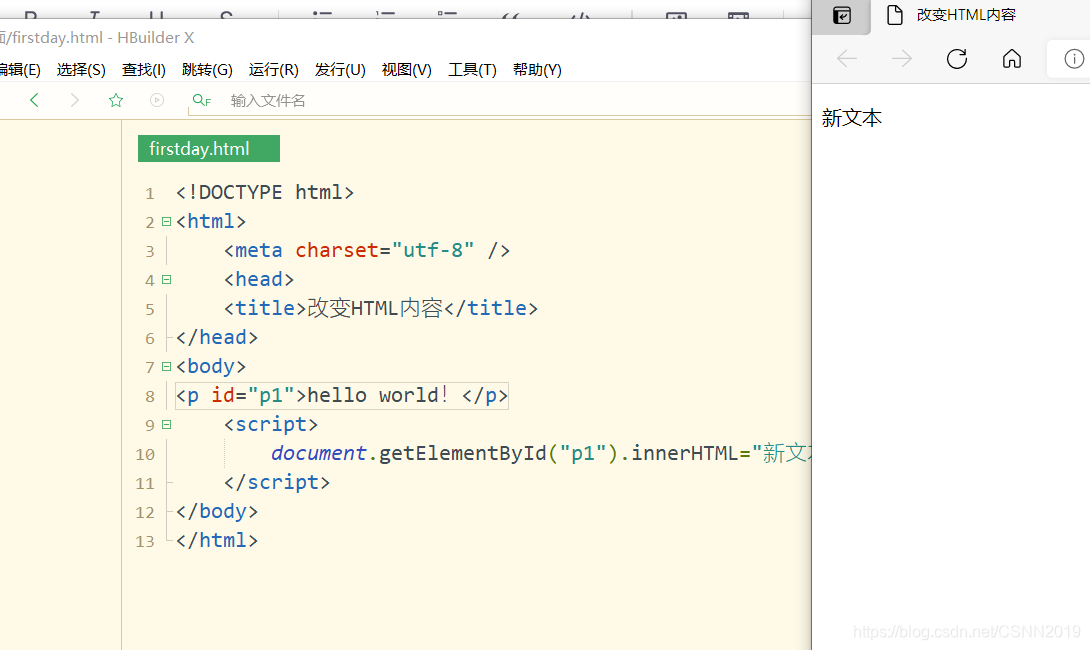The height and width of the screenshot is (650, 1090).
Task: Click the closing </html> tag line
Action: [x=217, y=541]
